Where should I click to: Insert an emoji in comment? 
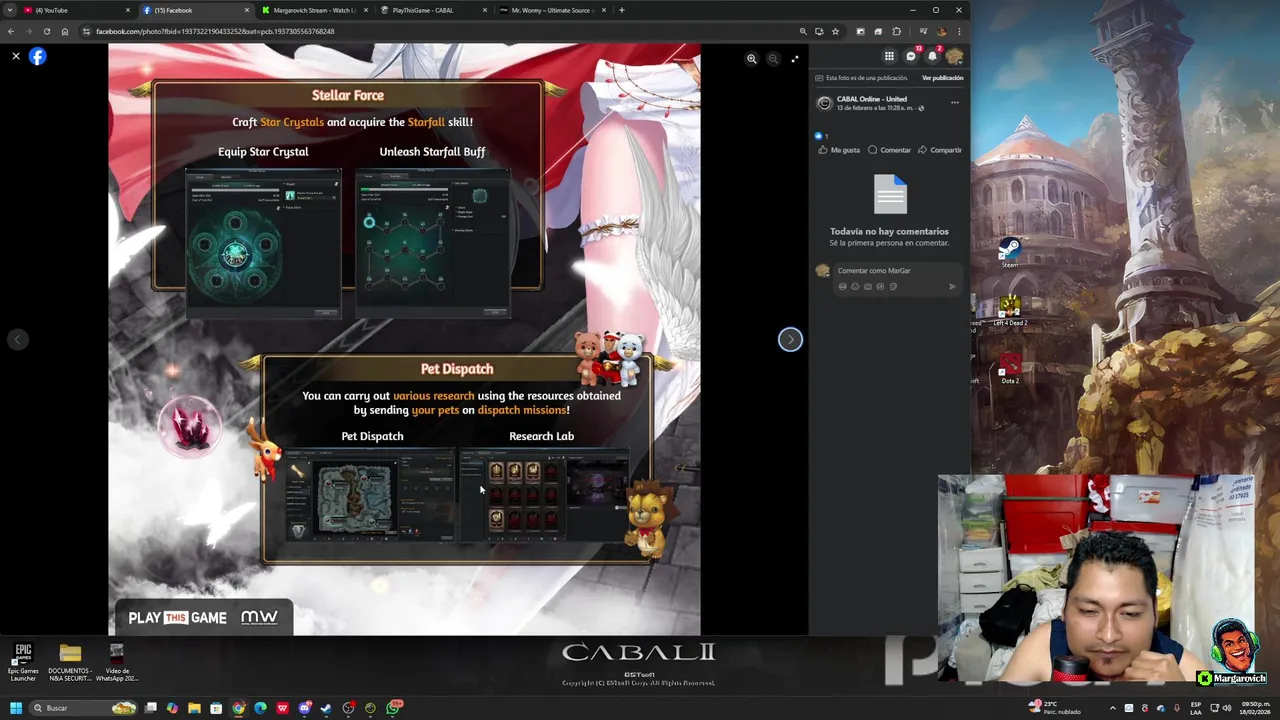coord(855,287)
